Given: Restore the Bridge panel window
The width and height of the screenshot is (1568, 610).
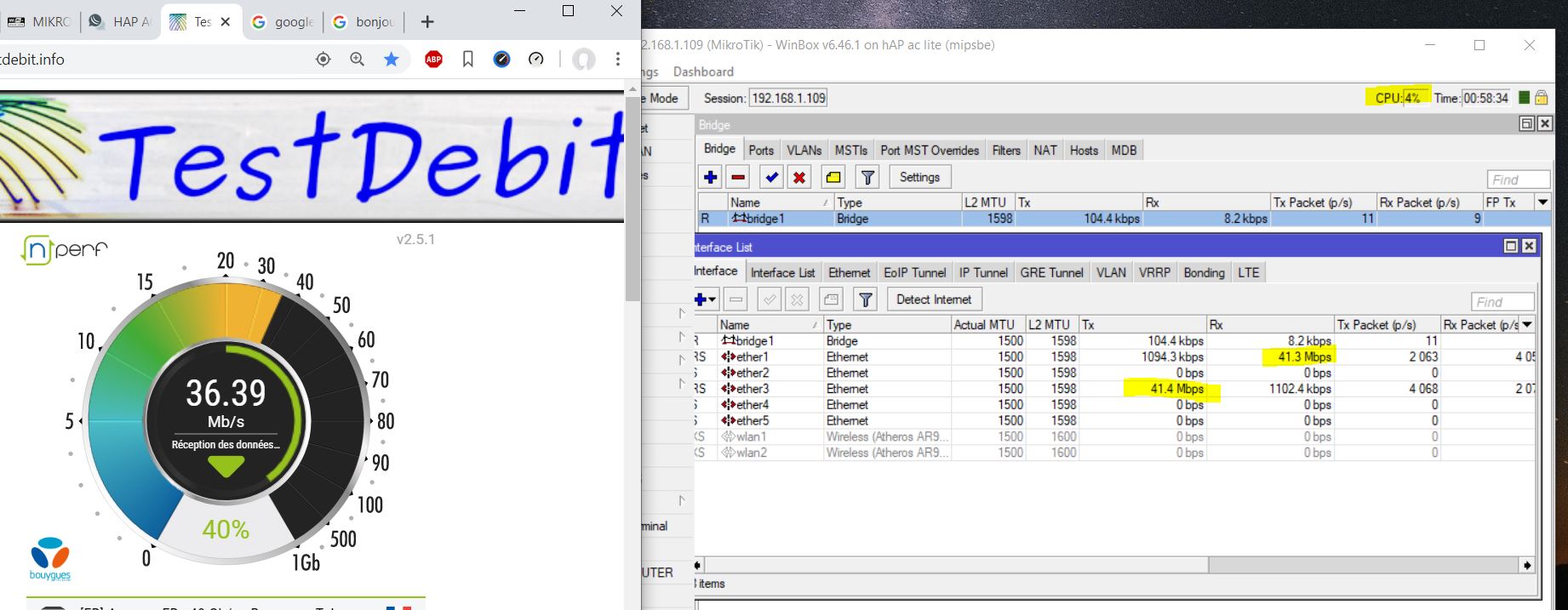Looking at the screenshot, I should (x=1527, y=124).
